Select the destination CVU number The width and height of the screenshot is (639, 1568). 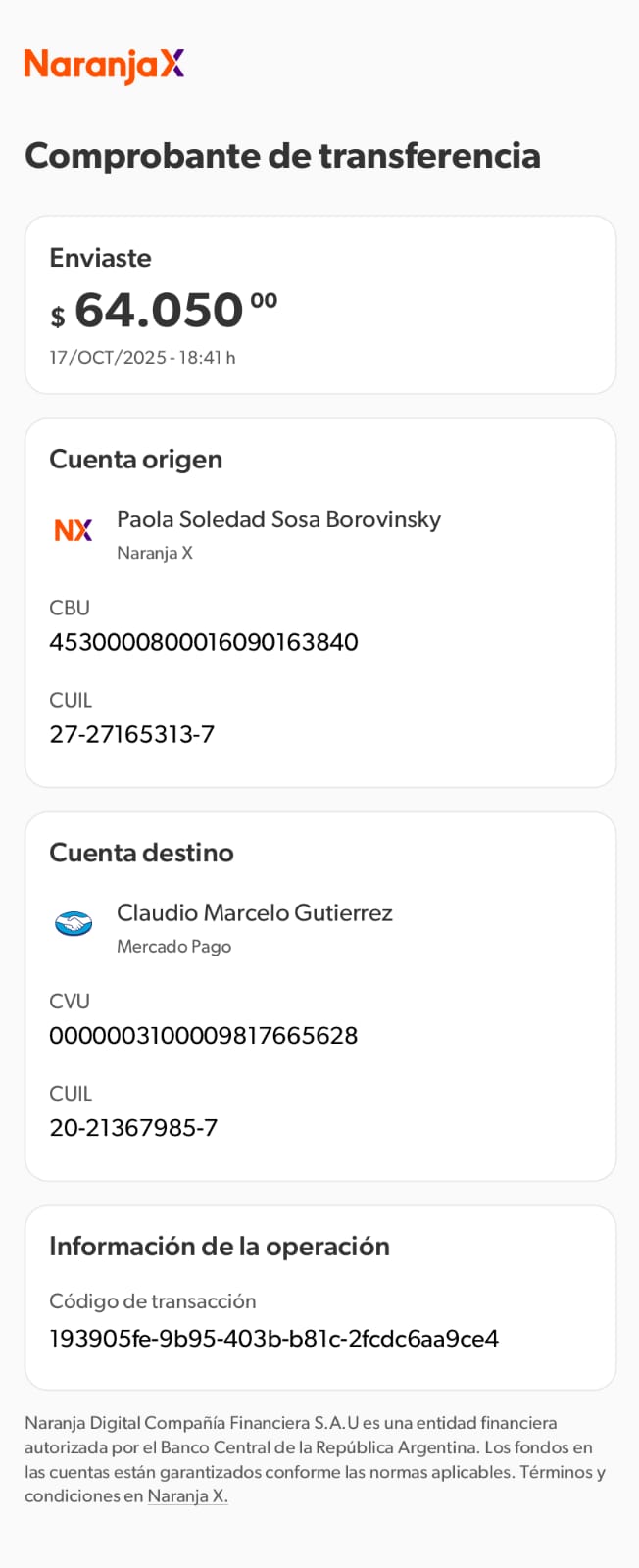click(204, 1036)
